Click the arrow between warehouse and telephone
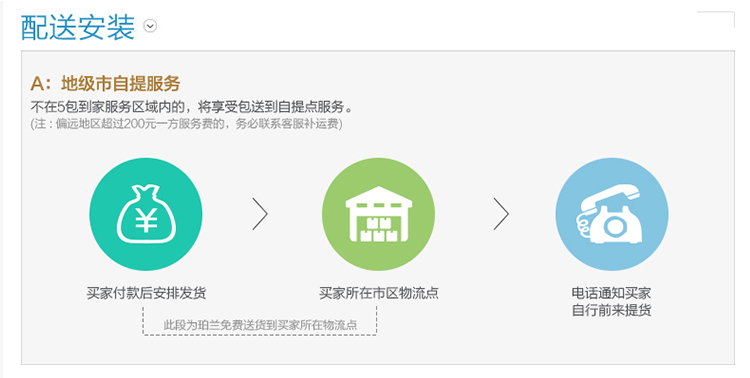The height and width of the screenshot is (378, 750). pyautogui.click(x=501, y=214)
